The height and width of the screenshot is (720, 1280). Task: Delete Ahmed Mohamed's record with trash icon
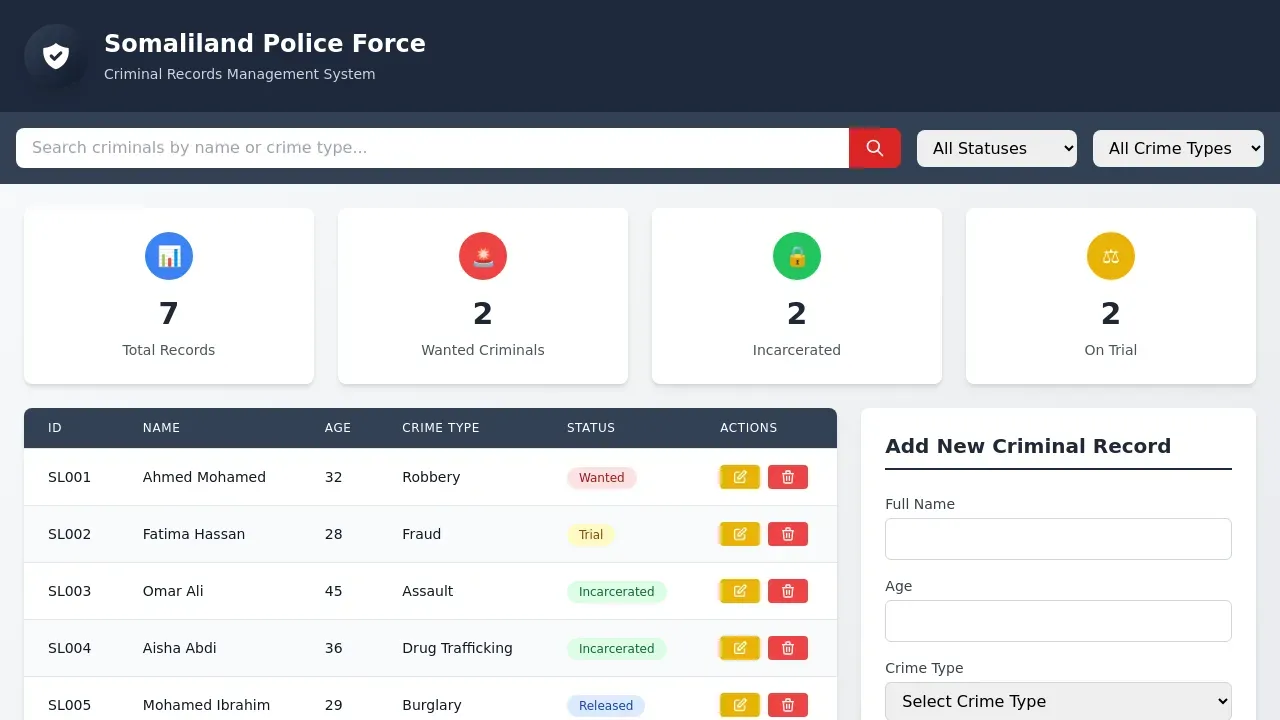[787, 477]
